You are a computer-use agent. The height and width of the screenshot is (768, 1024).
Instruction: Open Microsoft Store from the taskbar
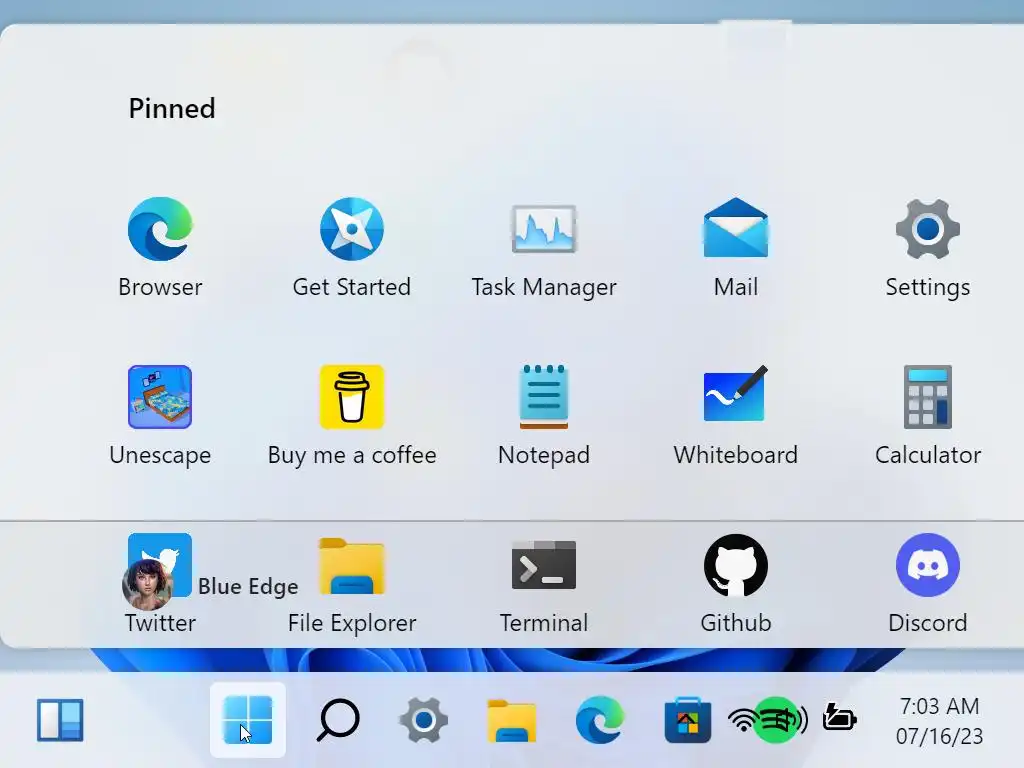tap(688, 720)
